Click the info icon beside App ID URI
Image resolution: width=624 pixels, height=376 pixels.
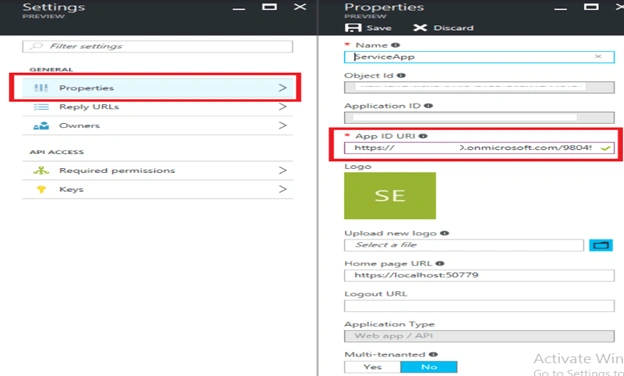click(423, 136)
